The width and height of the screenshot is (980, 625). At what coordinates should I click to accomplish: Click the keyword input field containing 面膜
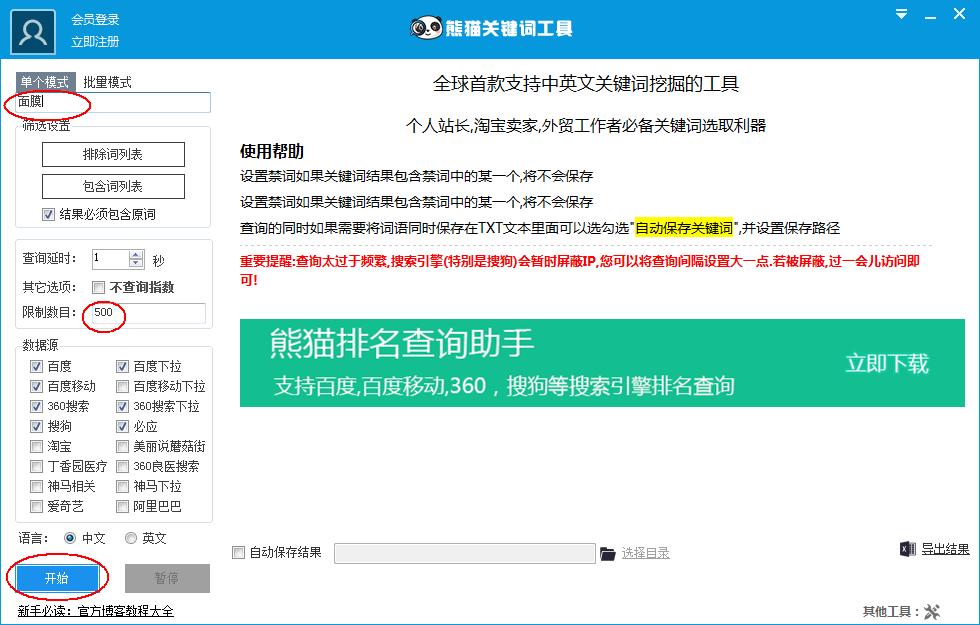click(110, 102)
